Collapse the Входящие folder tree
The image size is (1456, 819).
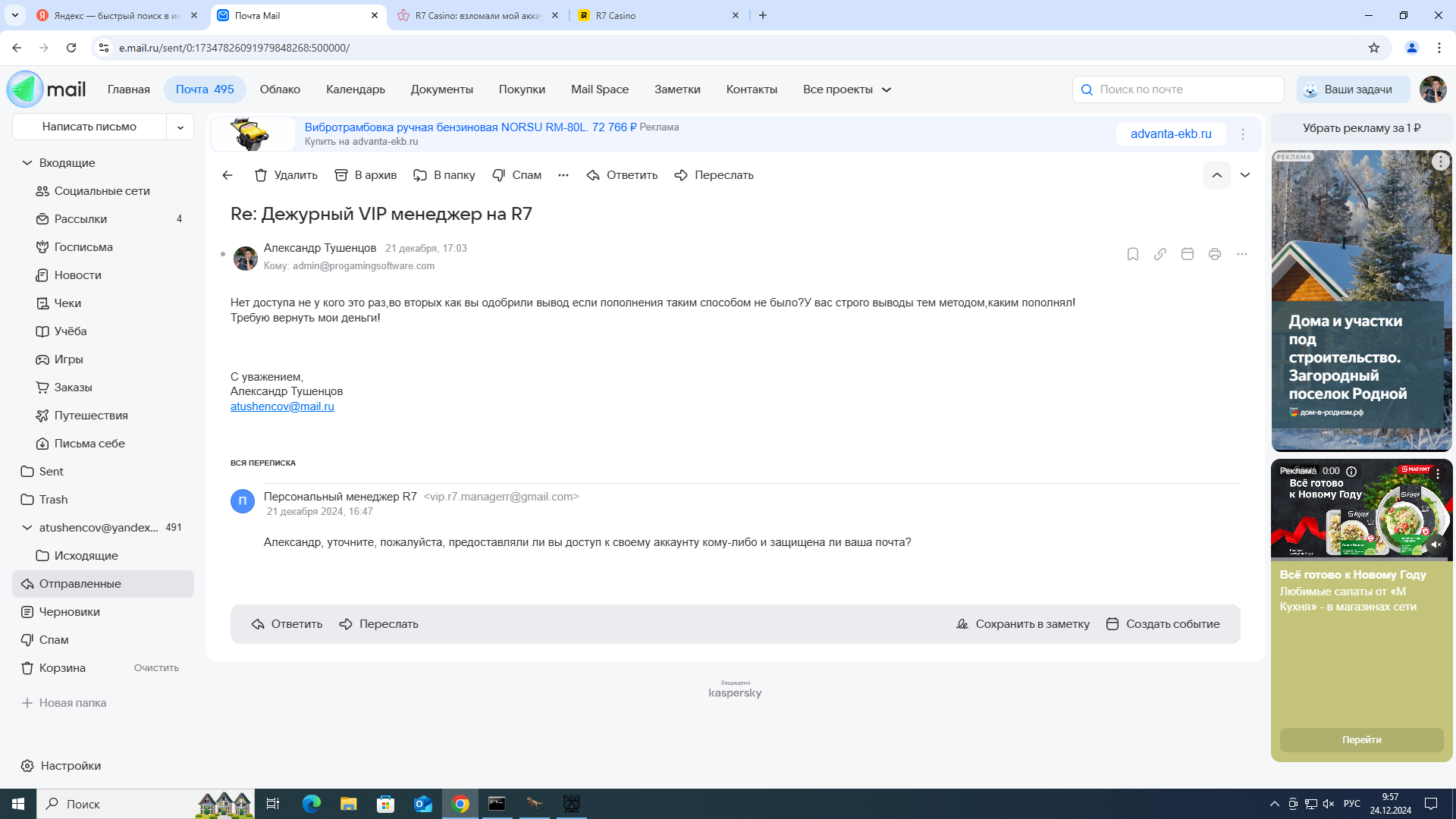tap(27, 163)
